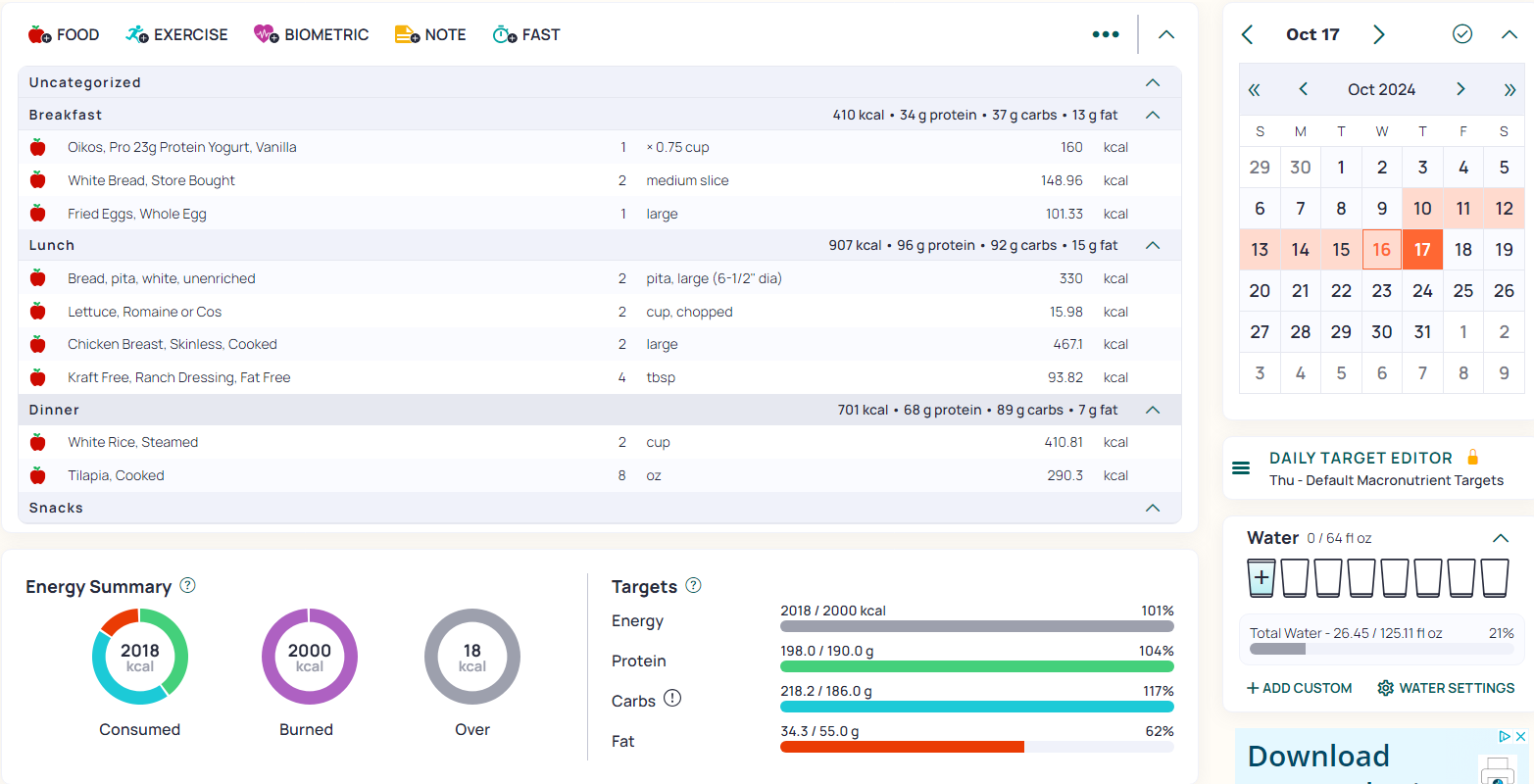Click ADD CUSTOM water amount
This screenshot has width=1534, height=784.
coord(1299,688)
